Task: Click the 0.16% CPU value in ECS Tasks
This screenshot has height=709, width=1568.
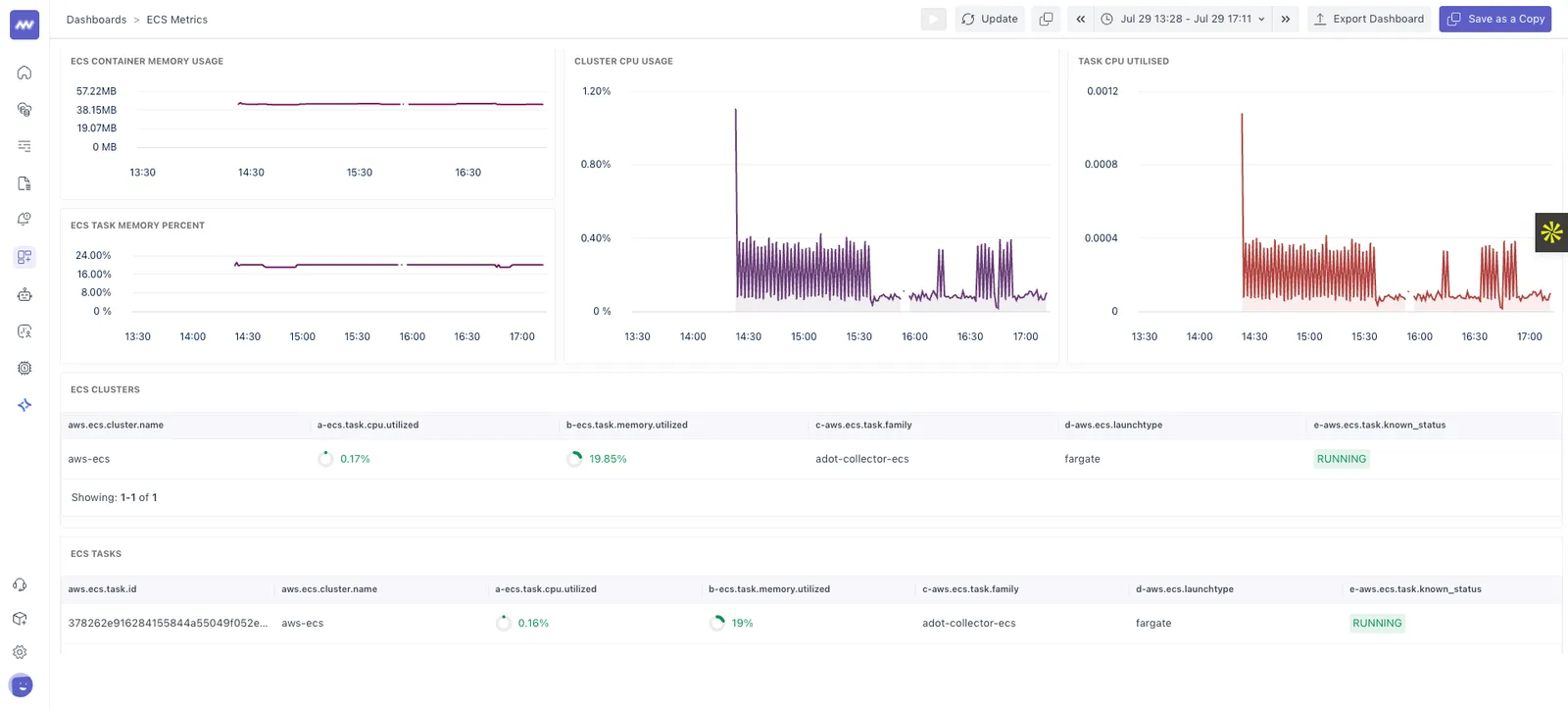Action: coord(533,623)
